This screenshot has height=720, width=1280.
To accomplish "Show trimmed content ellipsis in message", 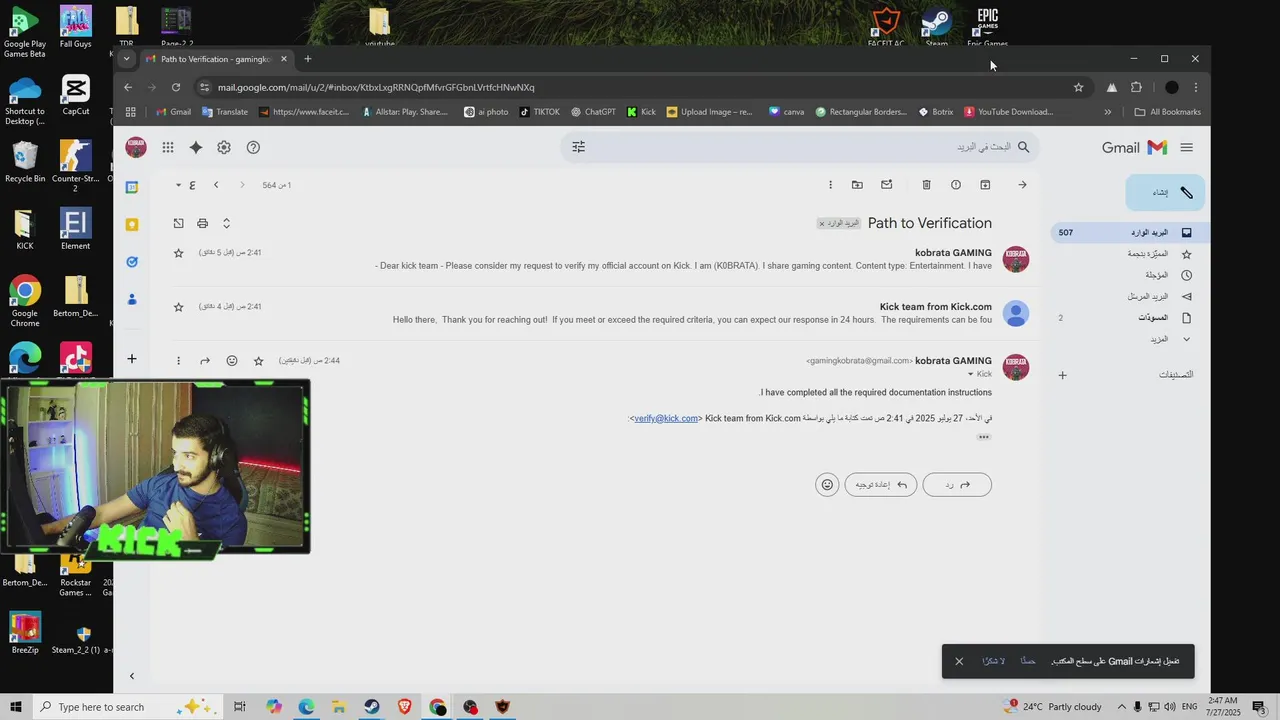I will tap(984, 437).
